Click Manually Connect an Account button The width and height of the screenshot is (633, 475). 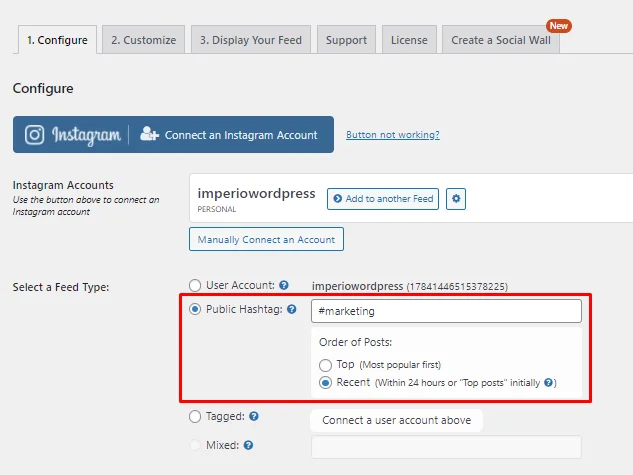pyautogui.click(x=266, y=239)
